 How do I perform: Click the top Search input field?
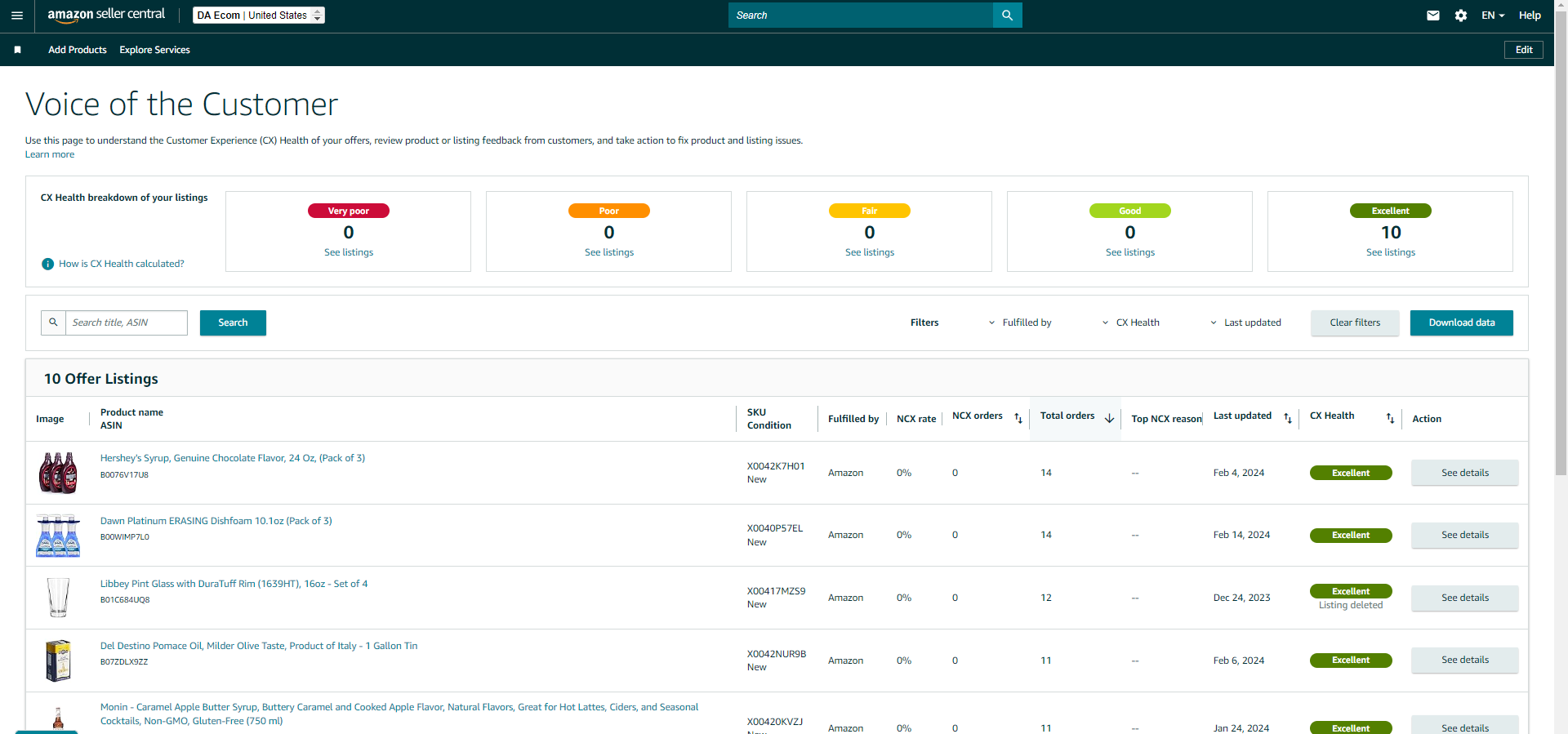coord(861,16)
